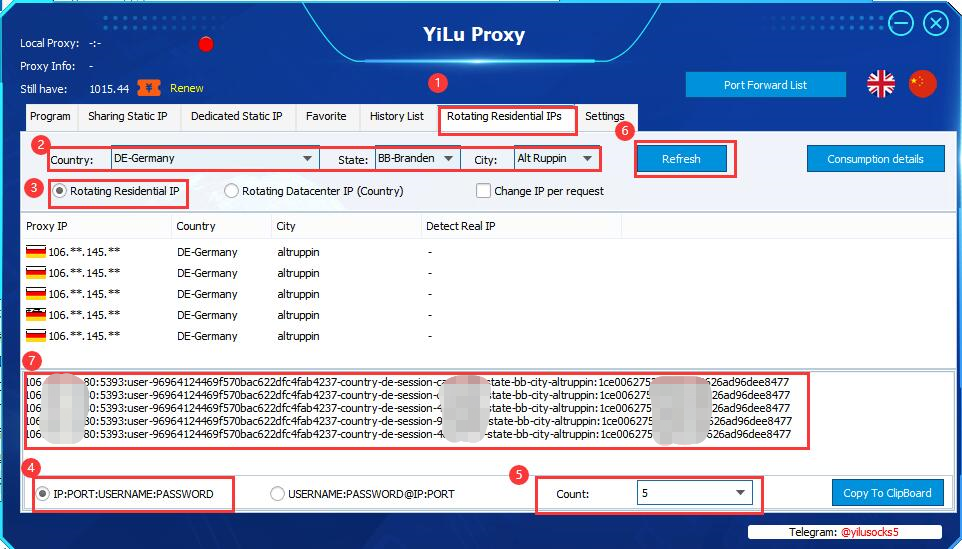This screenshot has width=962, height=549.
Task: Click the Refresh button
Action: pos(681,159)
